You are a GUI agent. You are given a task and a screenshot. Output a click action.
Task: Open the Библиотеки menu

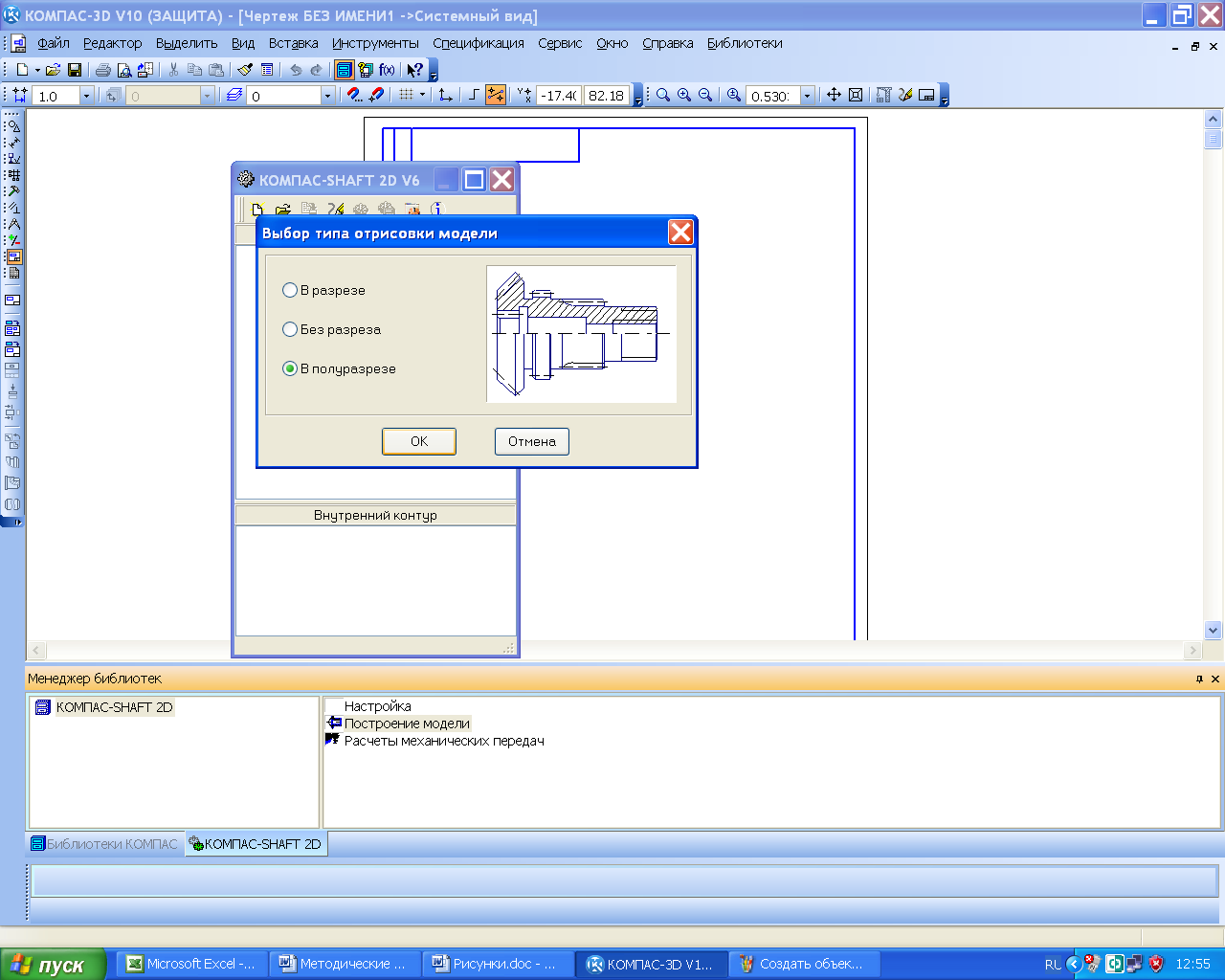point(745,43)
